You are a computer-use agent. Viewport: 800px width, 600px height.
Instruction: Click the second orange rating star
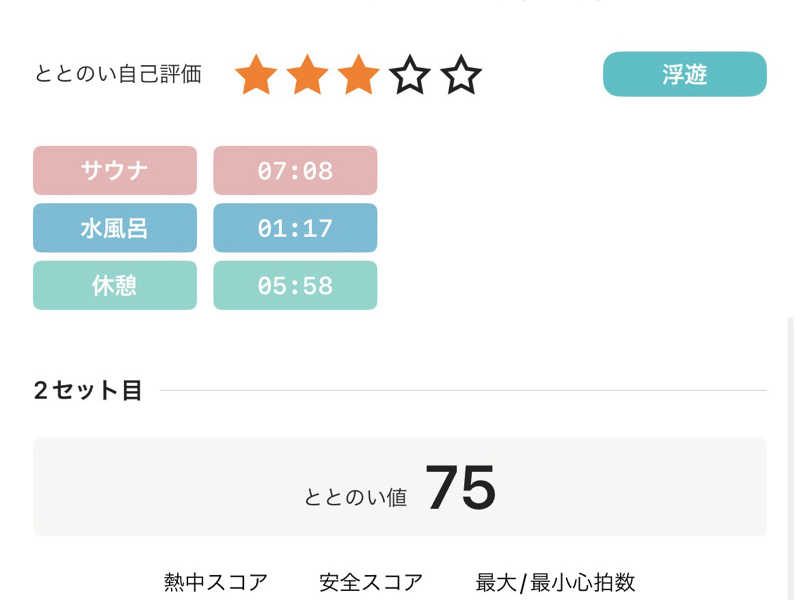pos(307,75)
